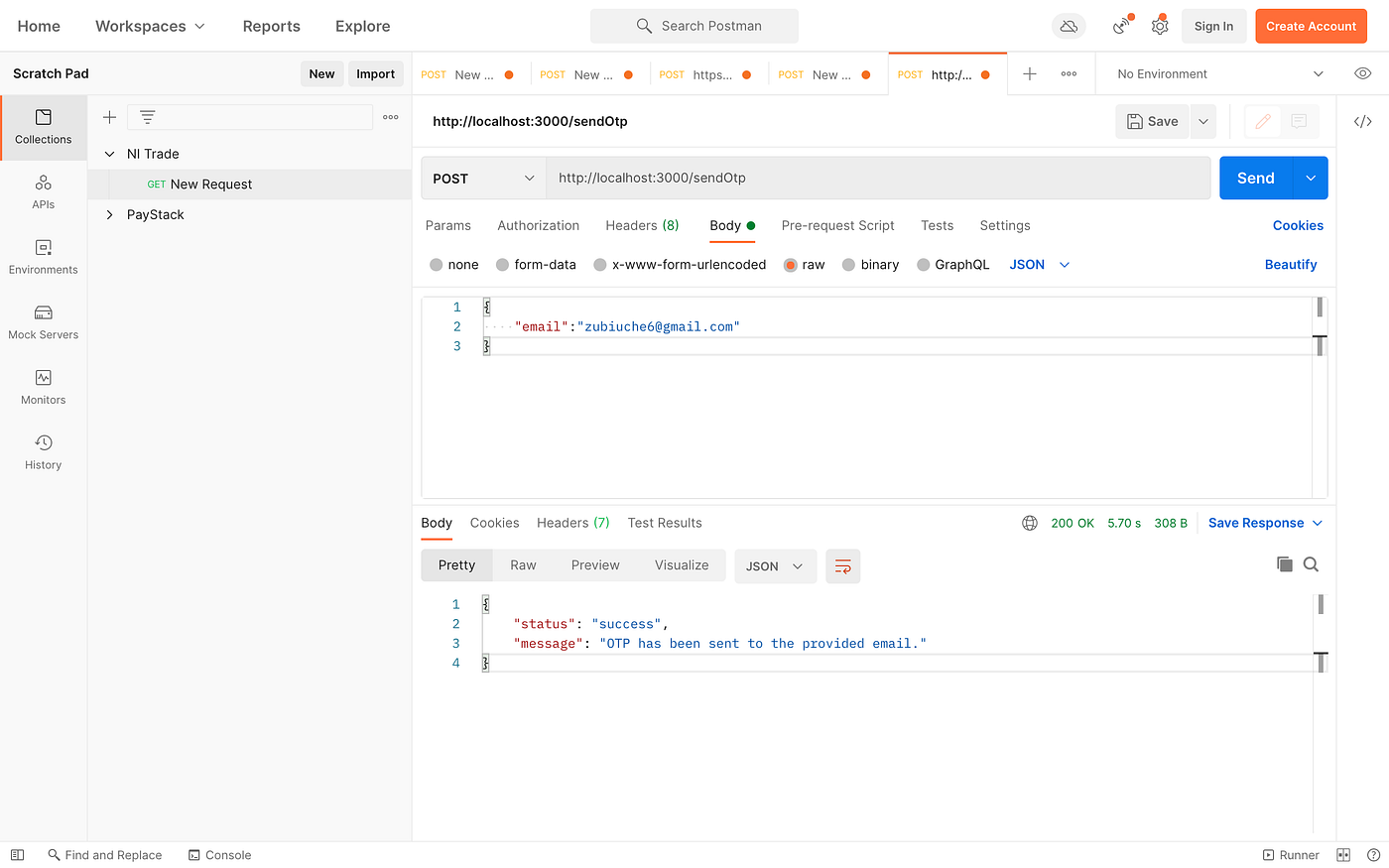Switch body type to form-data
The image size is (1389, 868).
[x=536, y=264]
